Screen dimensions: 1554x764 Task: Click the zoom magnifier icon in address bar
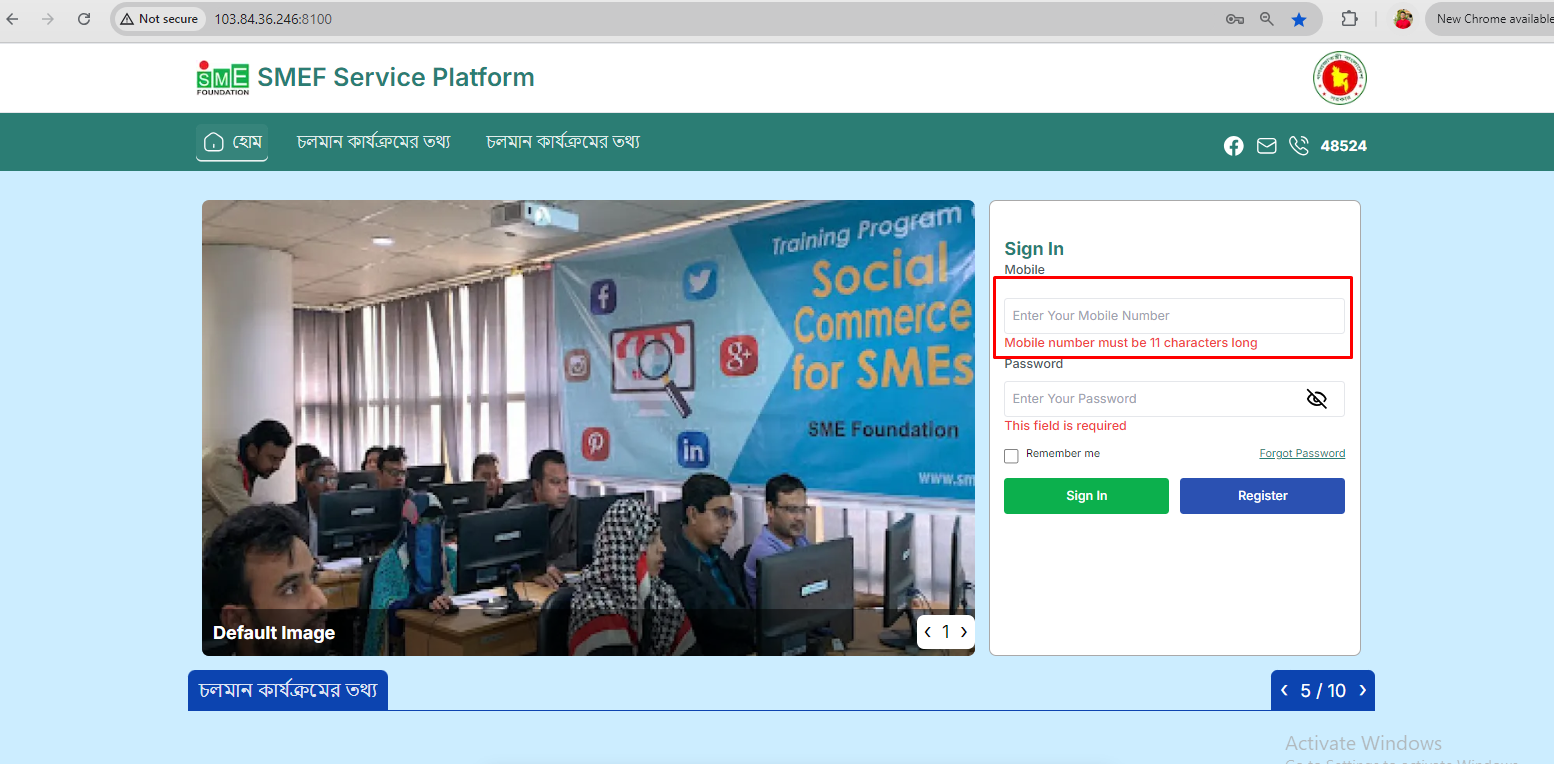coord(1267,19)
